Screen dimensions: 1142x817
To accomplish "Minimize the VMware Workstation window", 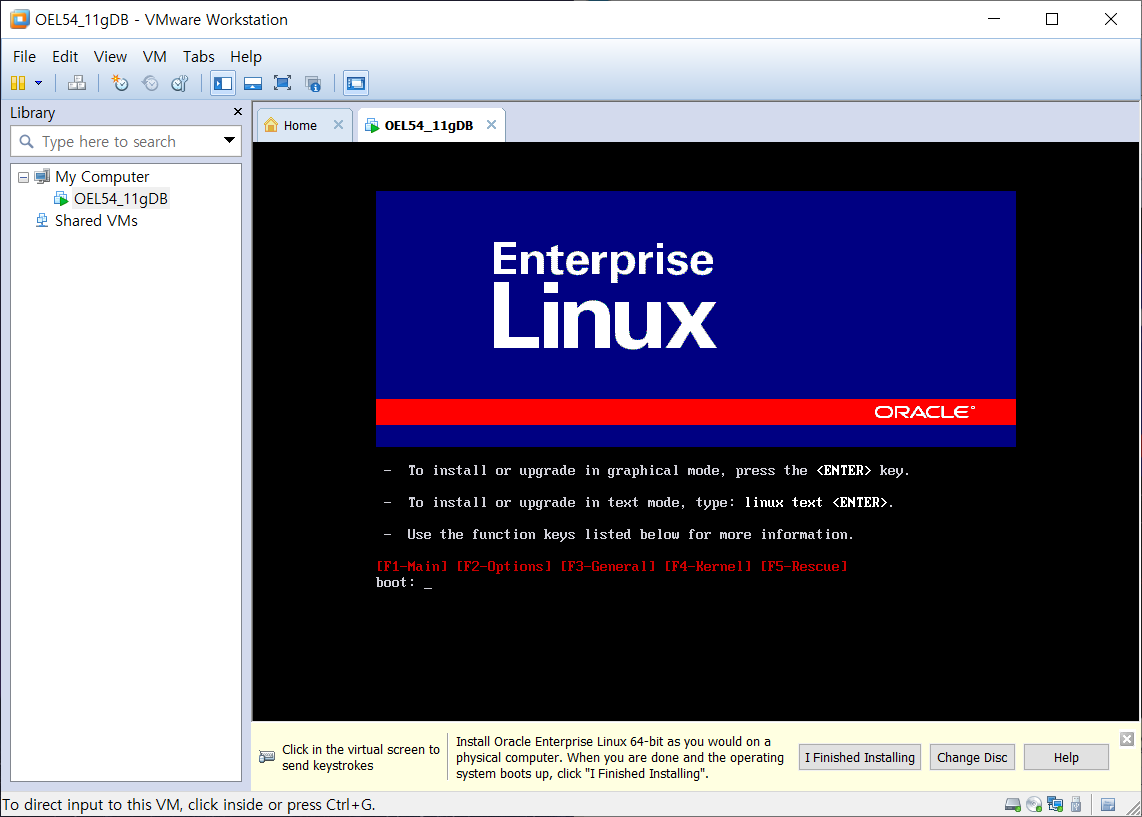I will tap(994, 20).
